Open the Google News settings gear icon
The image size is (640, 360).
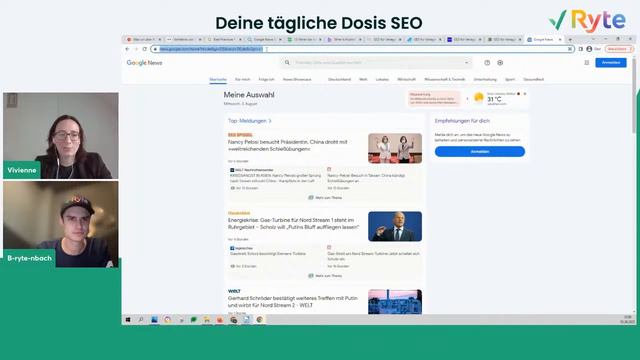500,63
